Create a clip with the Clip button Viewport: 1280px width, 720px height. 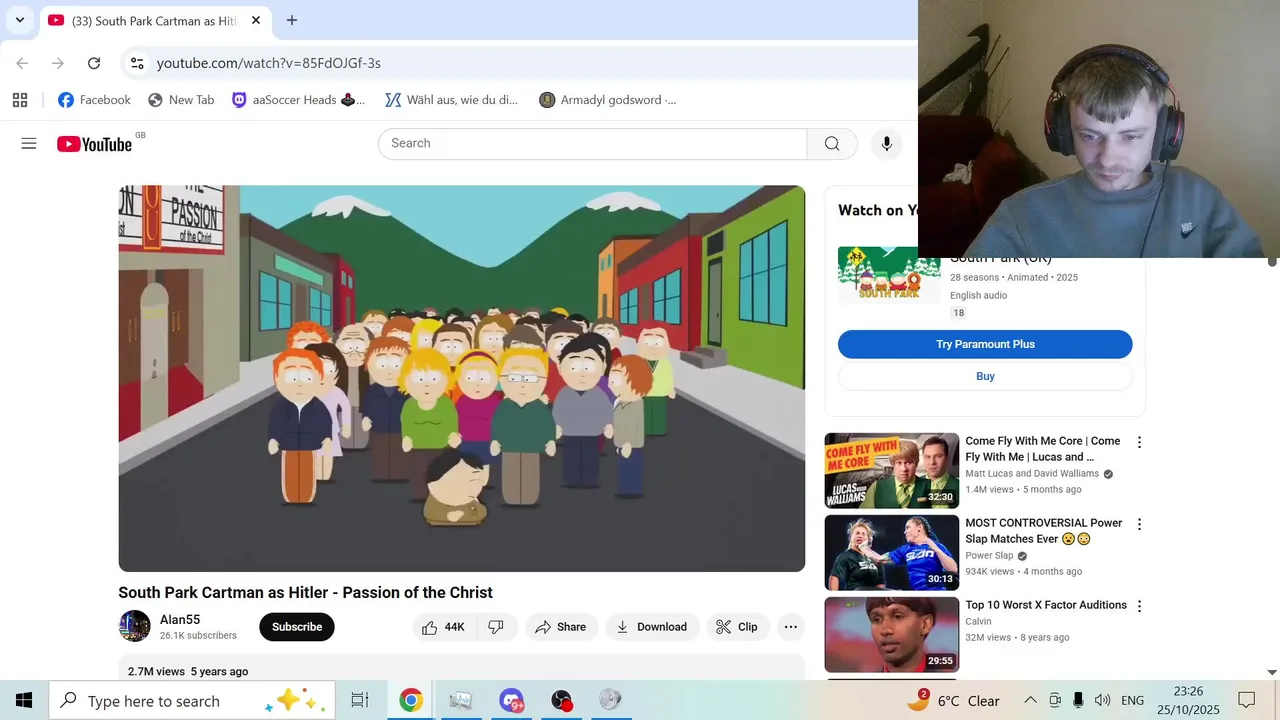(737, 627)
